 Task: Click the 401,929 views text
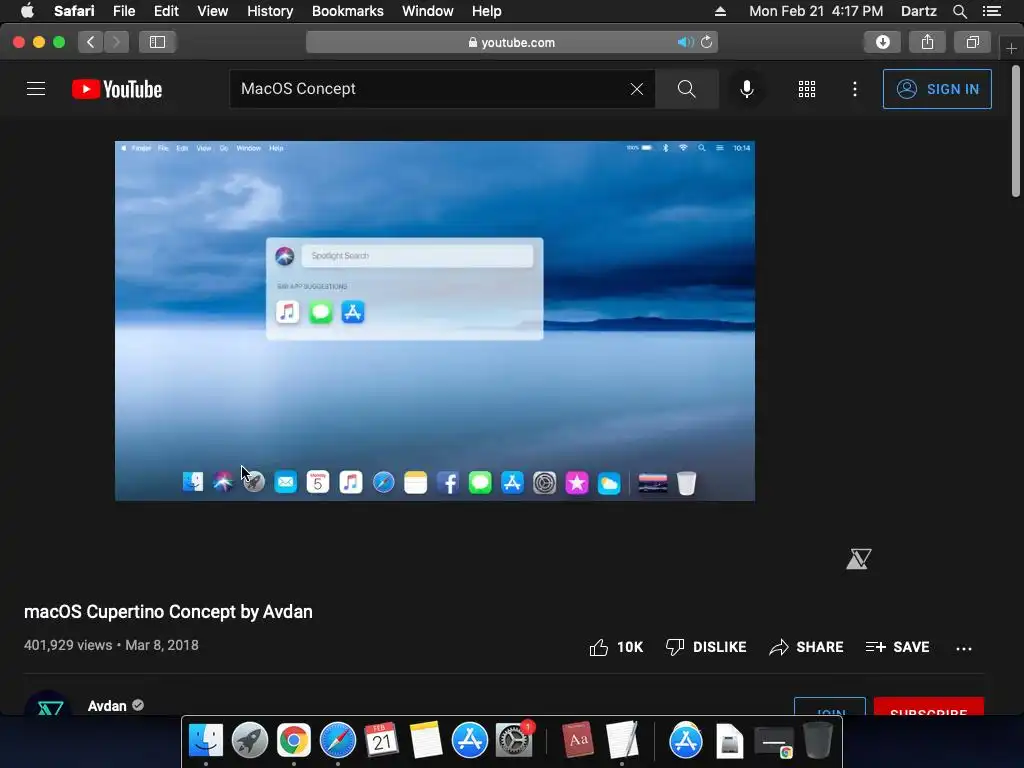(x=68, y=645)
